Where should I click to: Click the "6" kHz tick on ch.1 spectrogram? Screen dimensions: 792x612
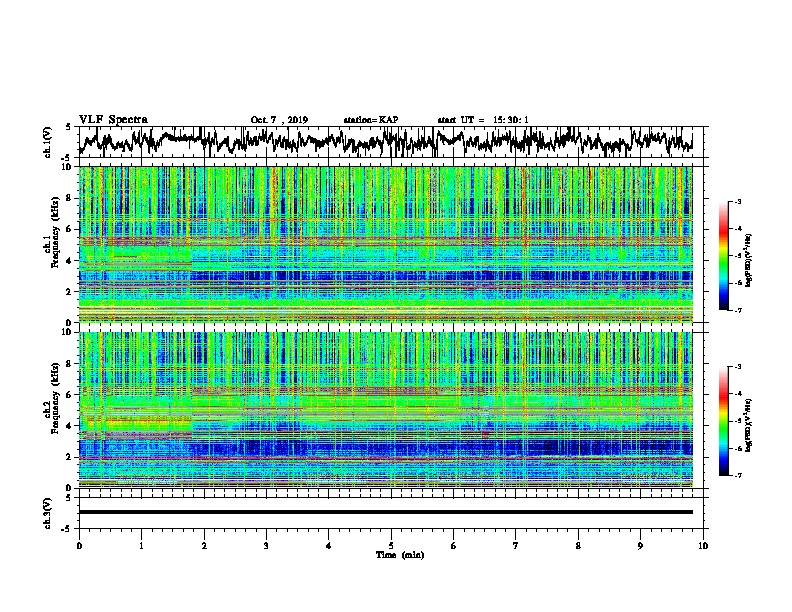(71, 230)
